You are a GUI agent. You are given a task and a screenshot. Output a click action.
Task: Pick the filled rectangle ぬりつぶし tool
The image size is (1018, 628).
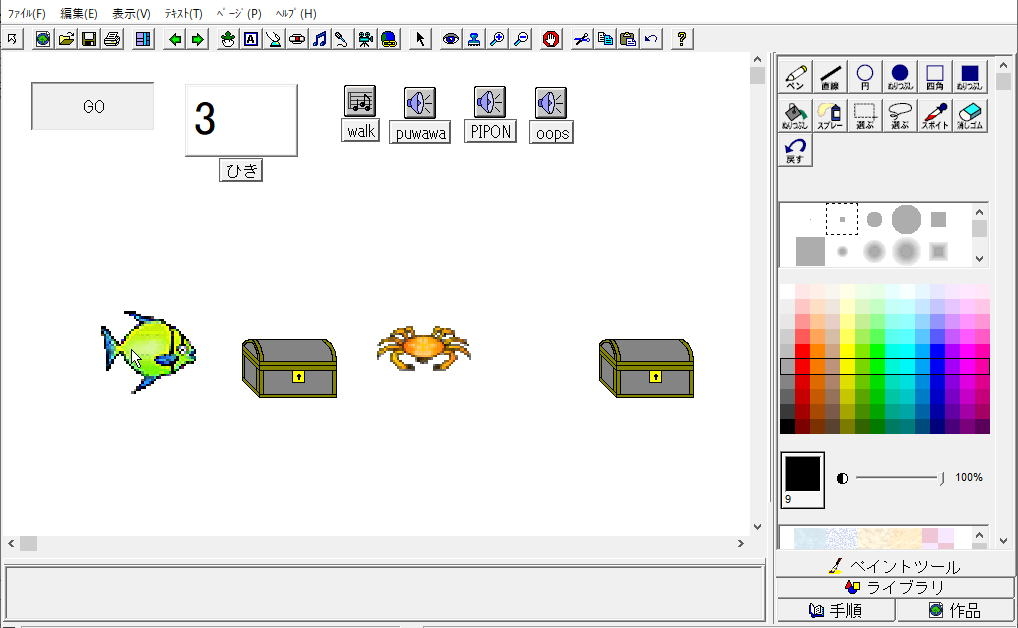970,77
